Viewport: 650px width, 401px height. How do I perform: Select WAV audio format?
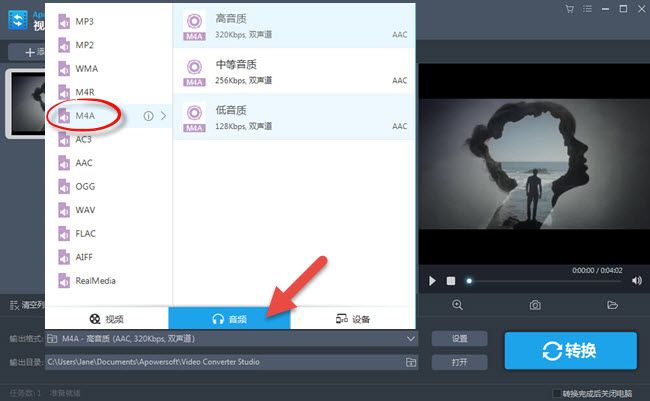[x=109, y=210]
